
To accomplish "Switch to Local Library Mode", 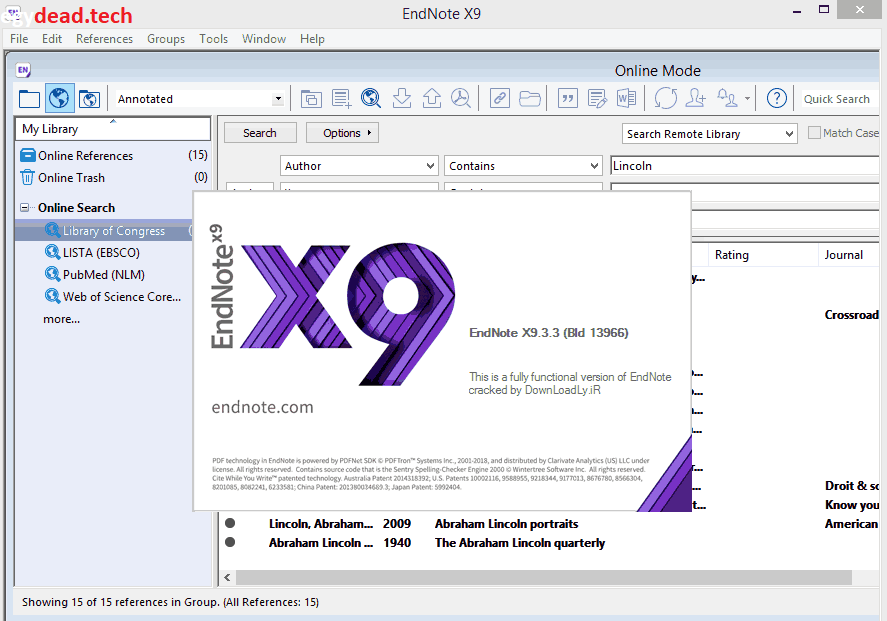I will [27, 98].
